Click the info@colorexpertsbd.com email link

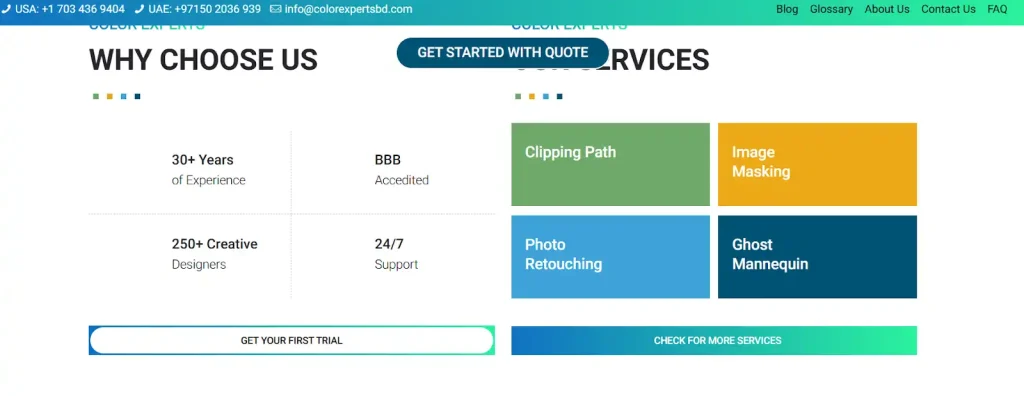tap(349, 9)
